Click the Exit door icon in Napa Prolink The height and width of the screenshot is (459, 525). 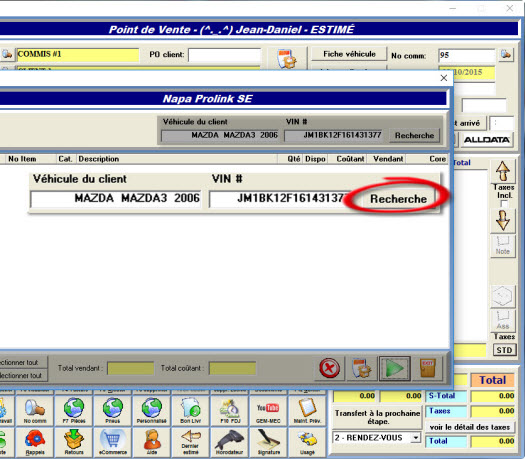click(x=428, y=368)
